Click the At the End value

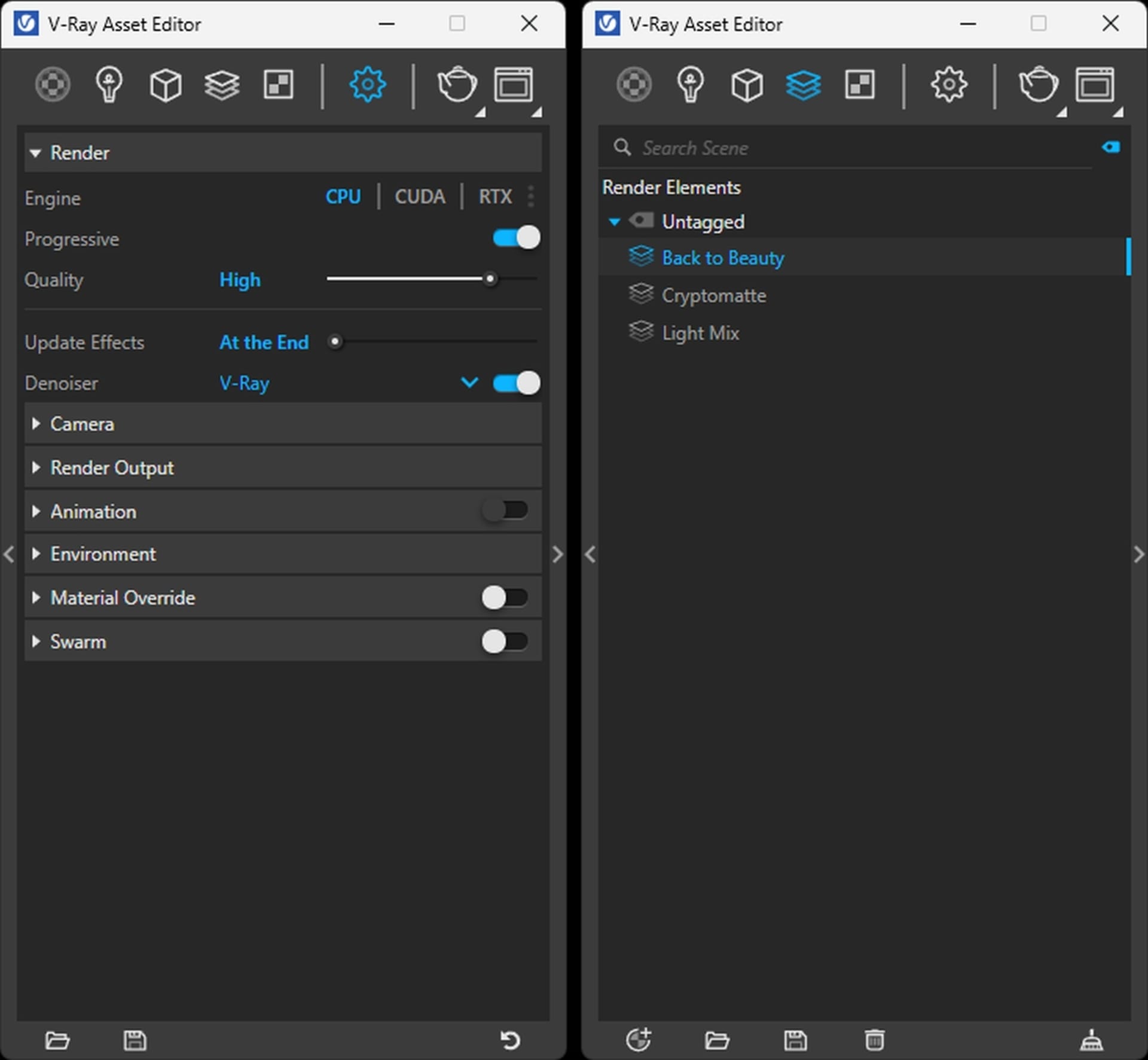click(264, 343)
